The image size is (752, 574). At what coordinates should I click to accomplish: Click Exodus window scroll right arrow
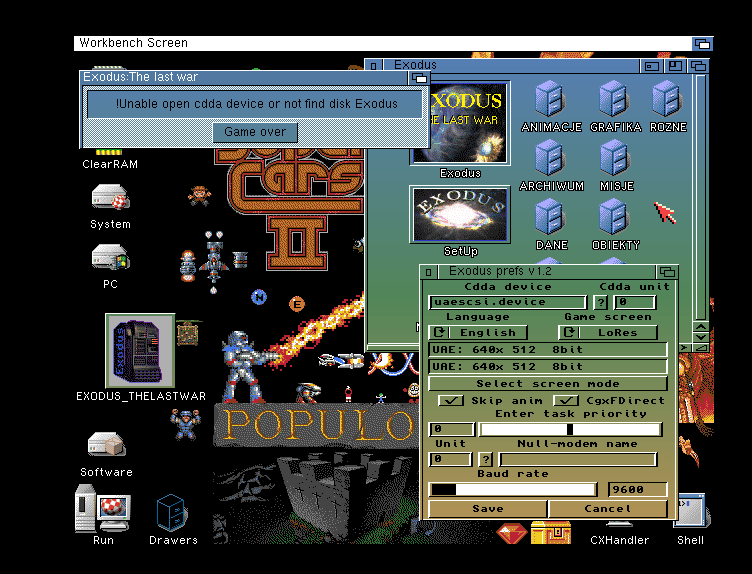tap(684, 347)
